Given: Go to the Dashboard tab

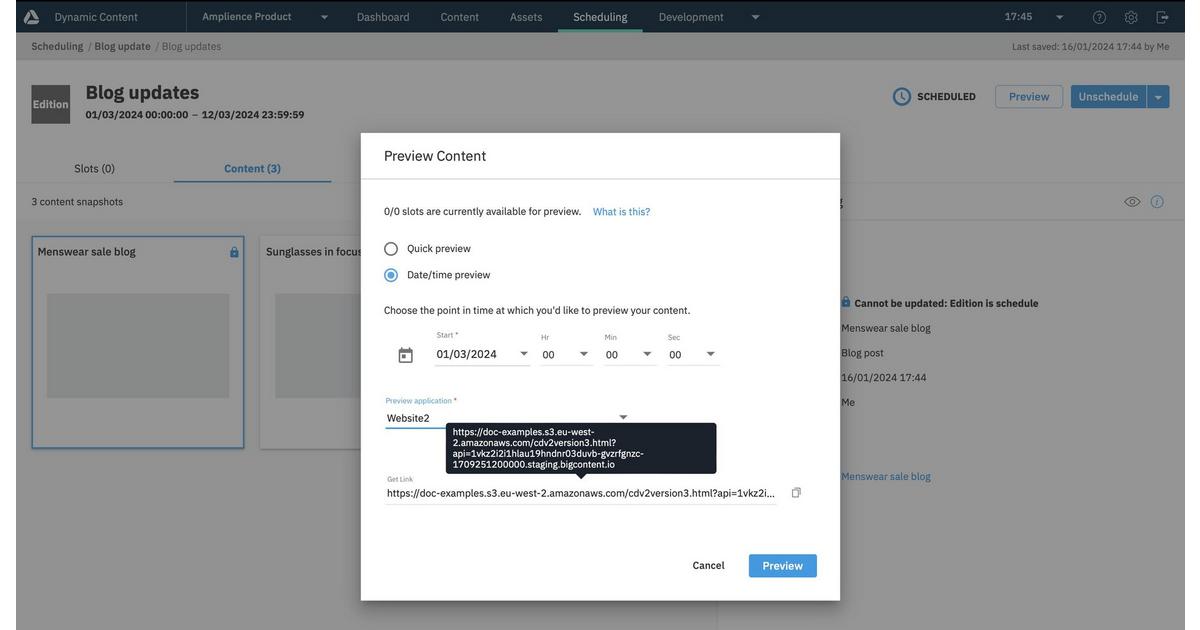Looking at the screenshot, I should (x=383, y=17).
